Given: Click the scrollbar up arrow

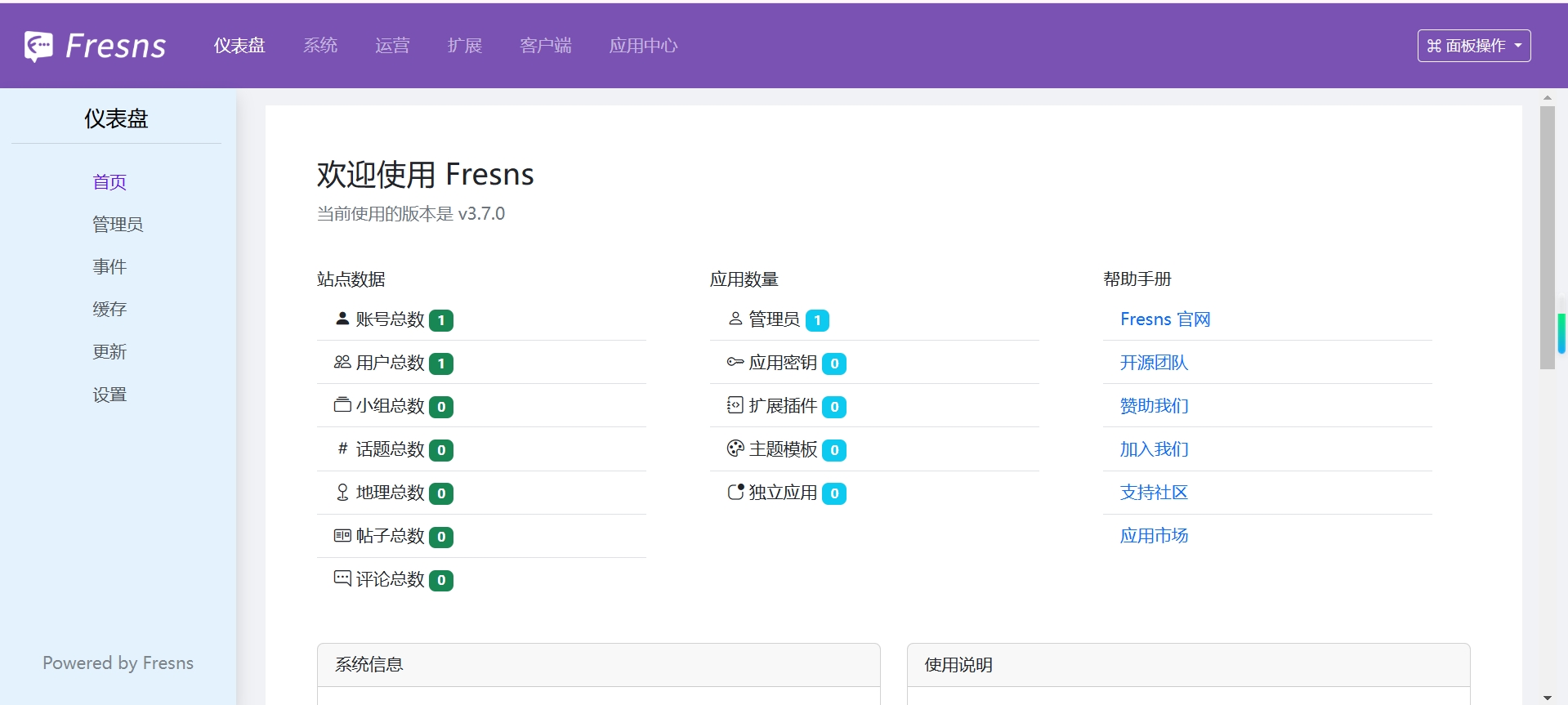Looking at the screenshot, I should (x=1547, y=97).
